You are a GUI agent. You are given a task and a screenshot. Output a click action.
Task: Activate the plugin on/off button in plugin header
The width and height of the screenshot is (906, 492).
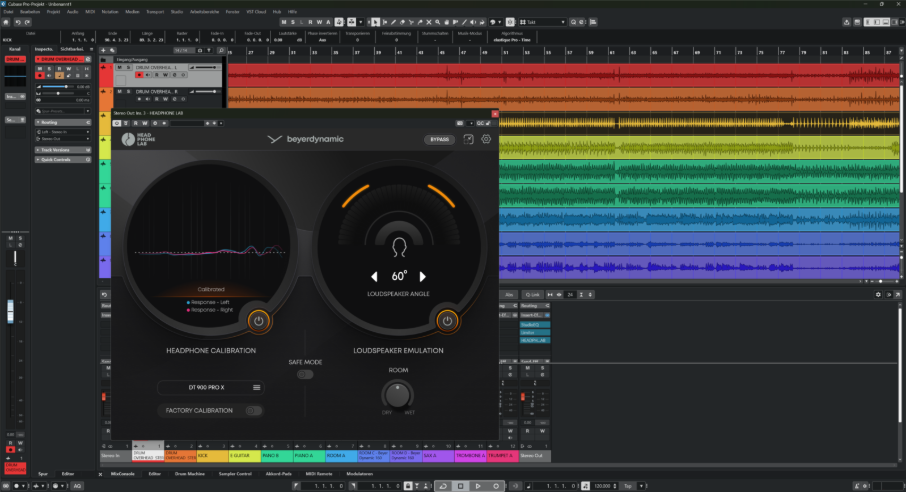[x=117, y=123]
